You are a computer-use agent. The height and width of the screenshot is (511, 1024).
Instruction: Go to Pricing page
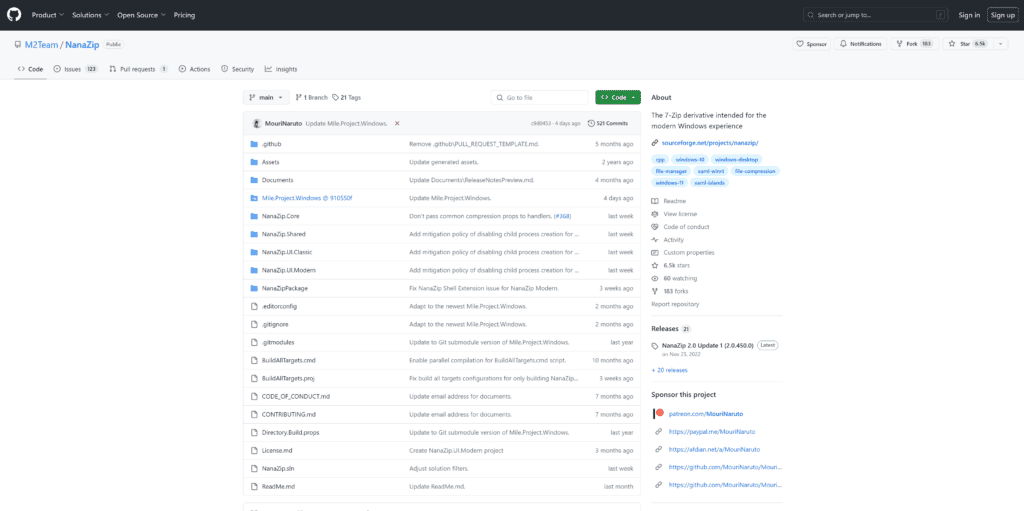tap(184, 15)
